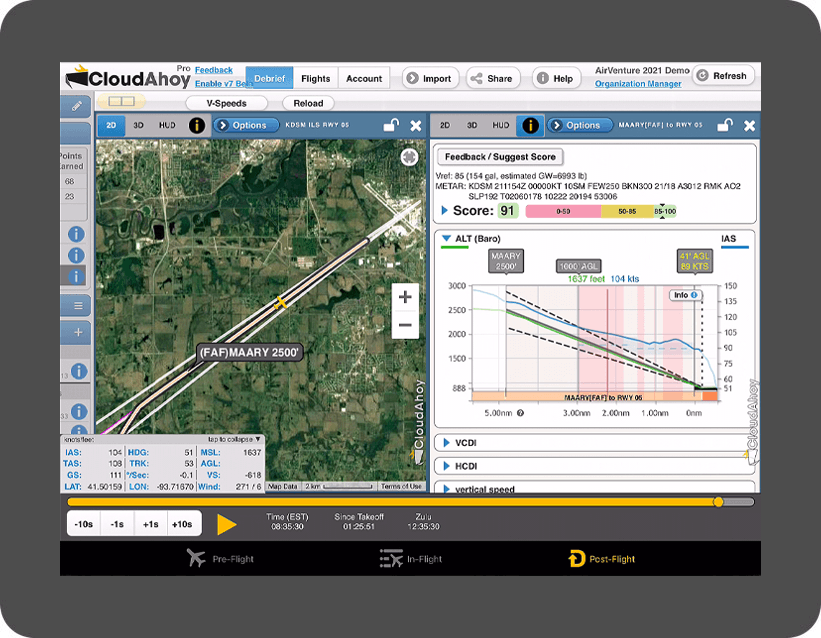Open the Organization Manager link
The image size is (821, 638).
click(x=638, y=83)
